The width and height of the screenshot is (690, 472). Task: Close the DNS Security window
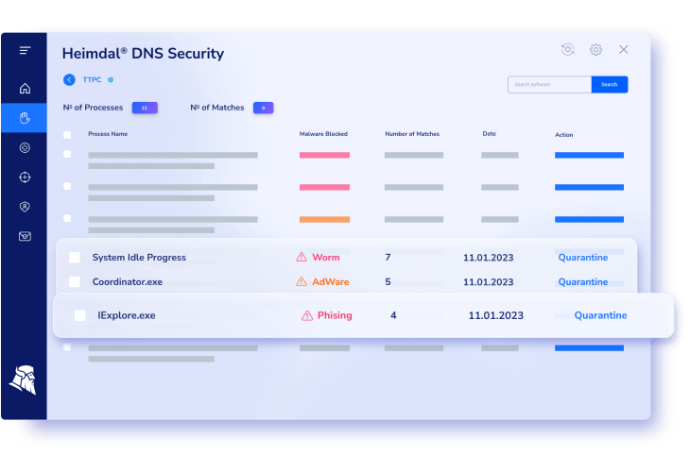coord(624,49)
